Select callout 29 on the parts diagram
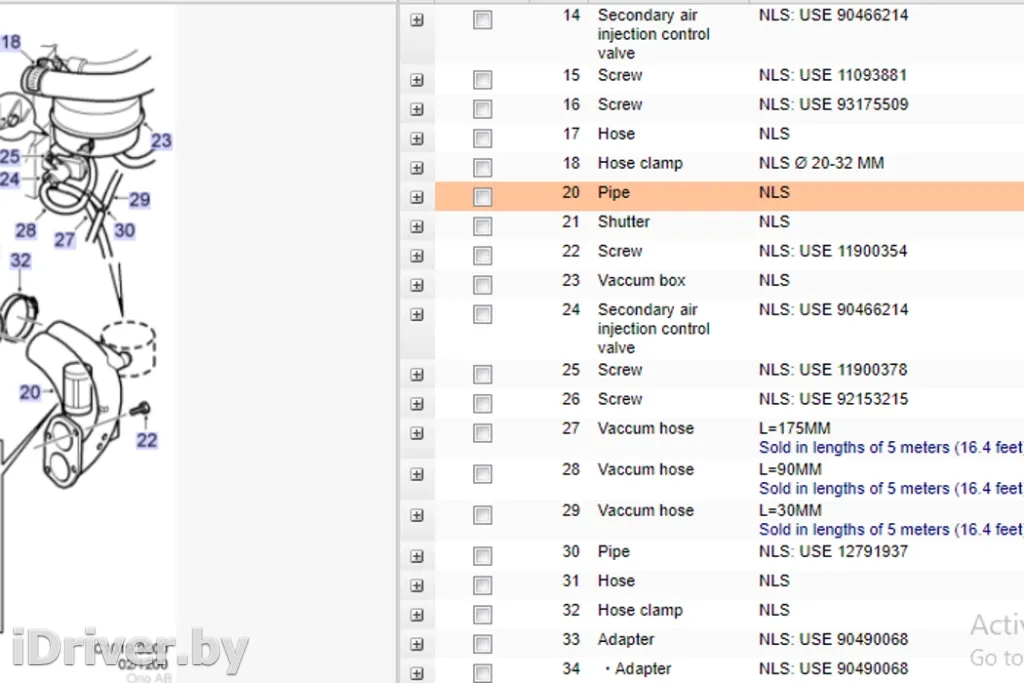This screenshot has width=1024, height=683. [x=139, y=200]
